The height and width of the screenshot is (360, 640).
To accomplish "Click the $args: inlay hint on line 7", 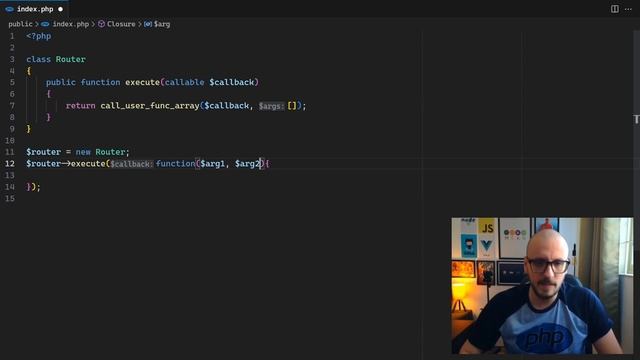I will click(x=271, y=106).
